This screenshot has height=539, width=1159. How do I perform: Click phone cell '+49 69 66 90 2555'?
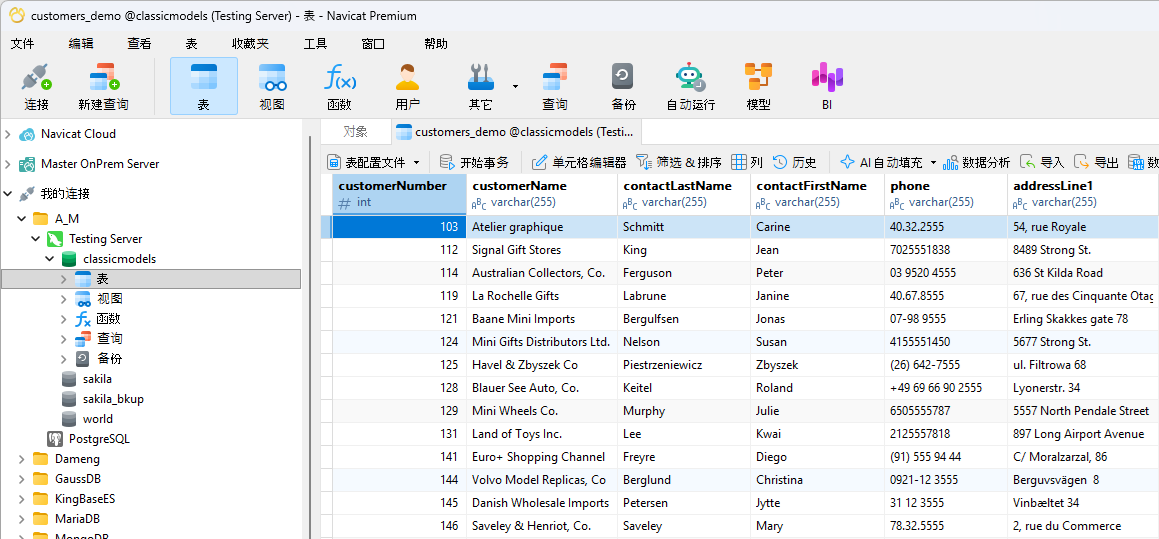(x=945, y=387)
